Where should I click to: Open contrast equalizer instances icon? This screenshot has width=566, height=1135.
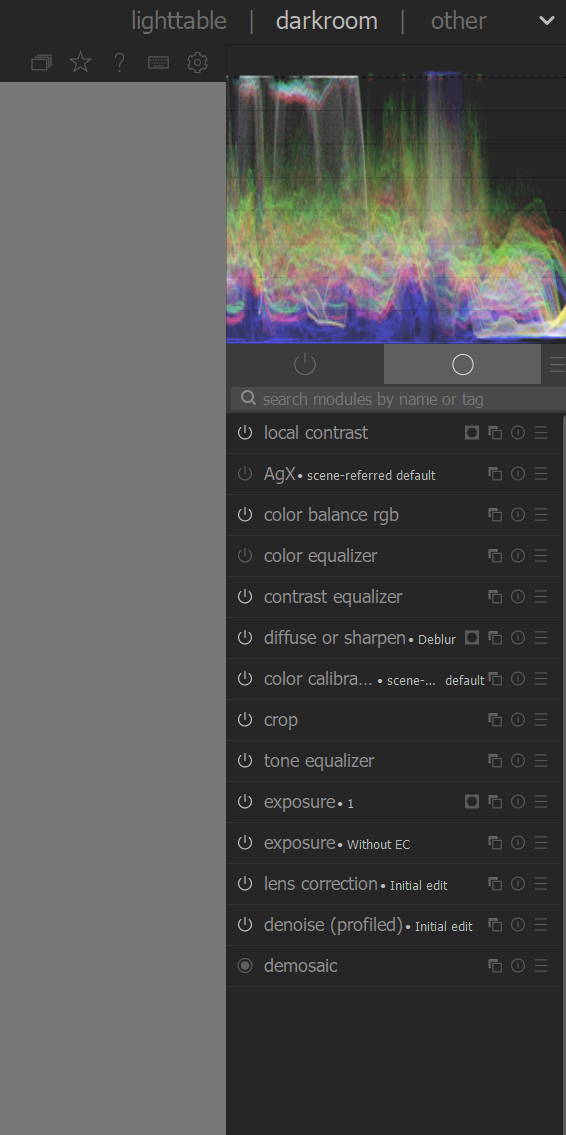(495, 596)
